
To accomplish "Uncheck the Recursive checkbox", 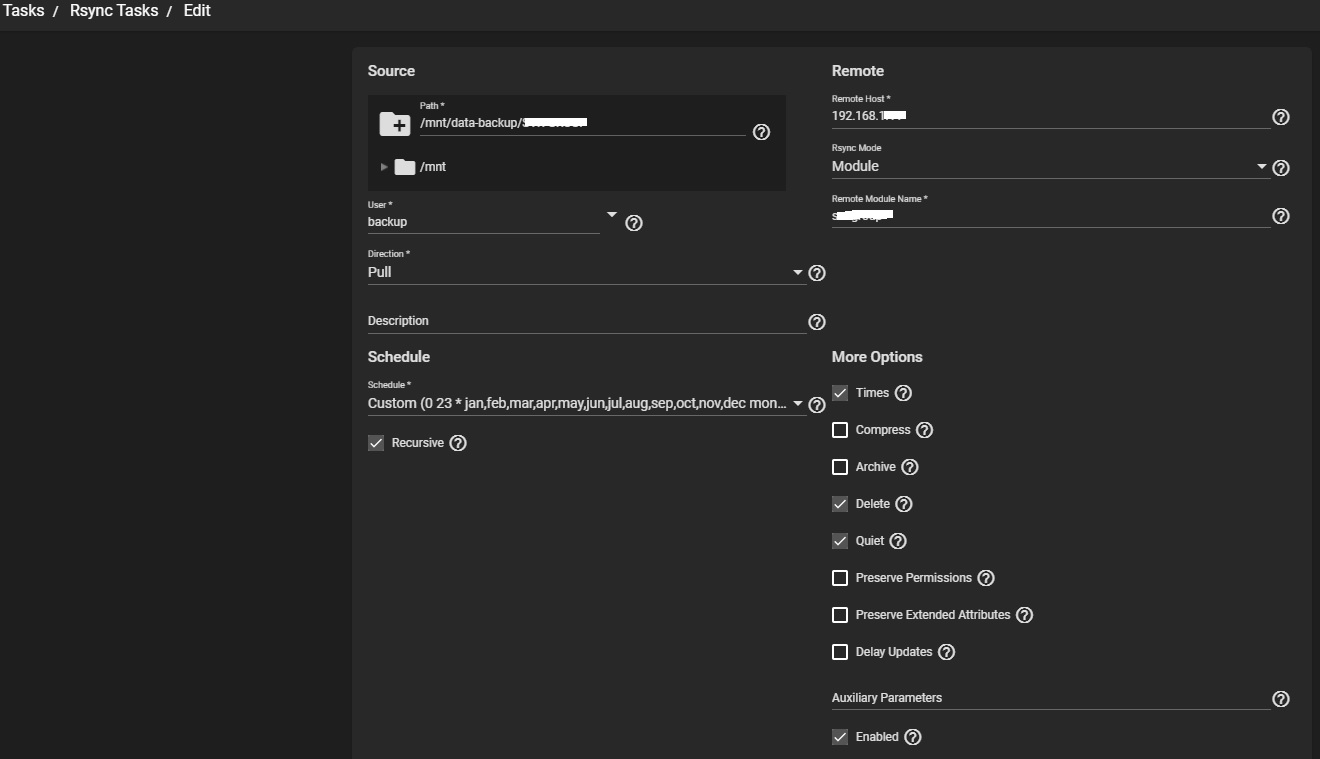I will click(376, 443).
